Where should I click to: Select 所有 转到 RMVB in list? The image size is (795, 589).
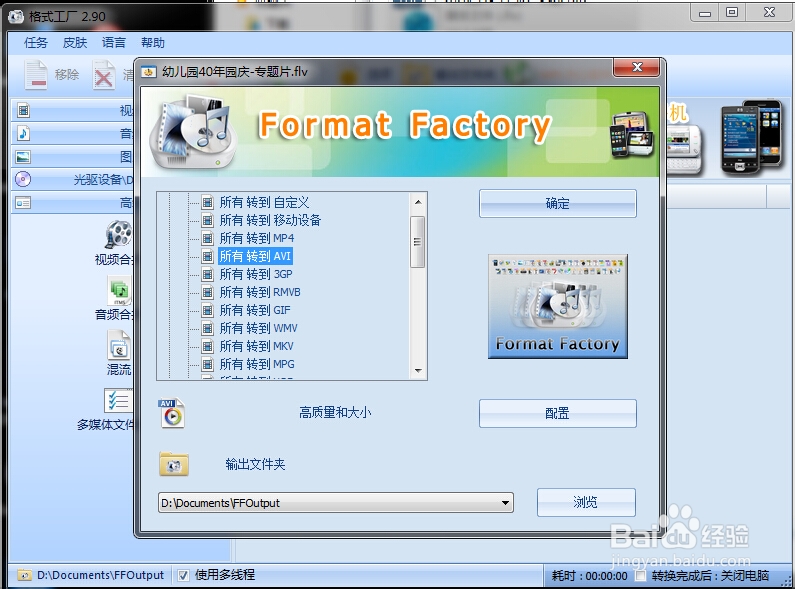[x=260, y=292]
